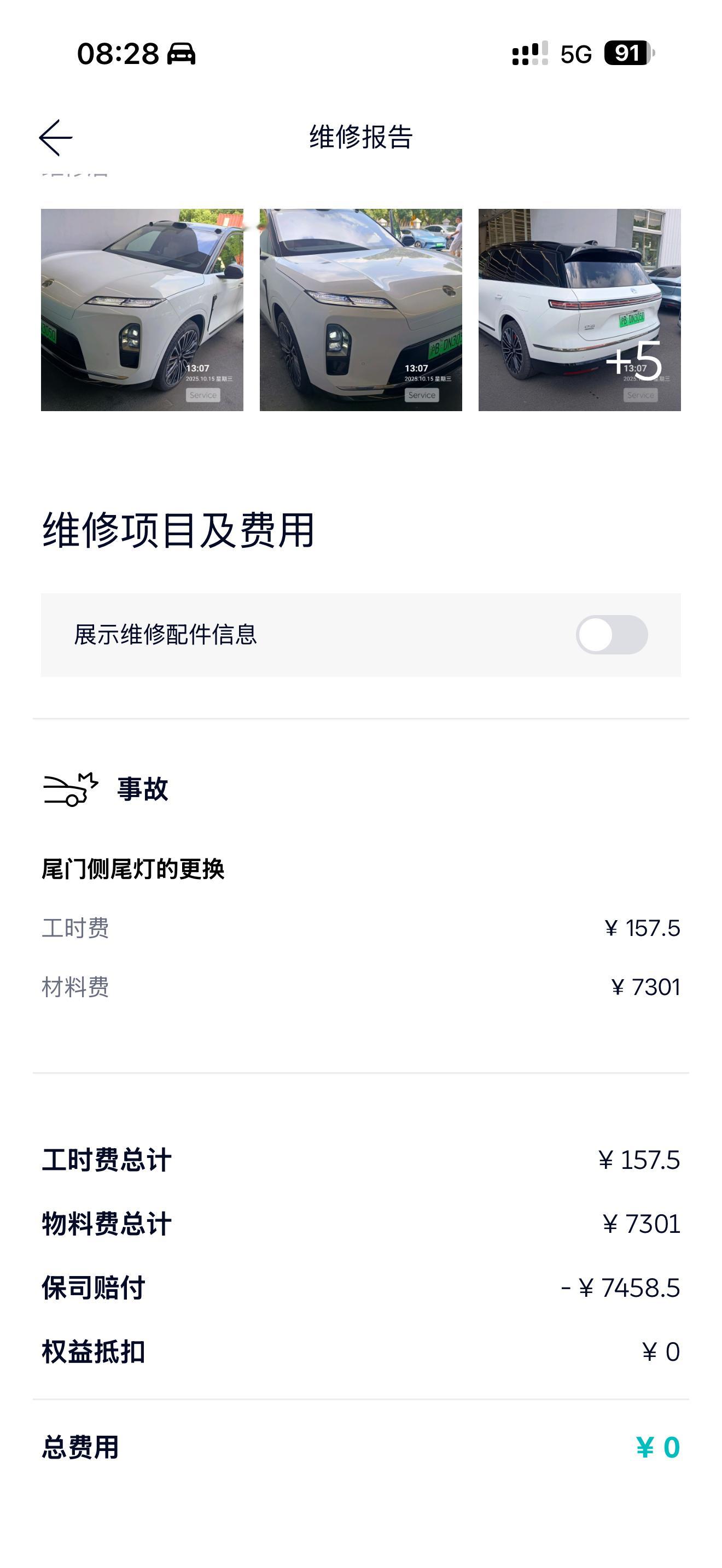
Task: Tap the 维修报告 page title
Action: 361,137
